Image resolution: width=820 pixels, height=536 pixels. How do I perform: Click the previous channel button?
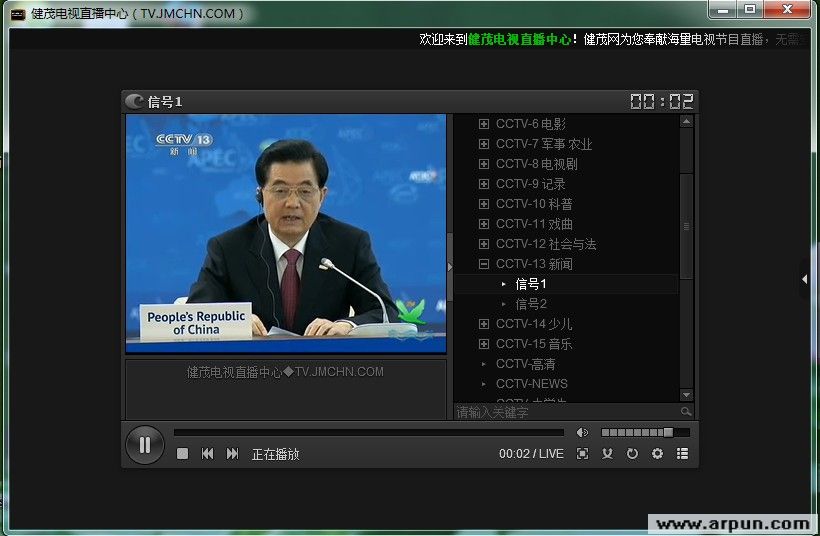[207, 454]
